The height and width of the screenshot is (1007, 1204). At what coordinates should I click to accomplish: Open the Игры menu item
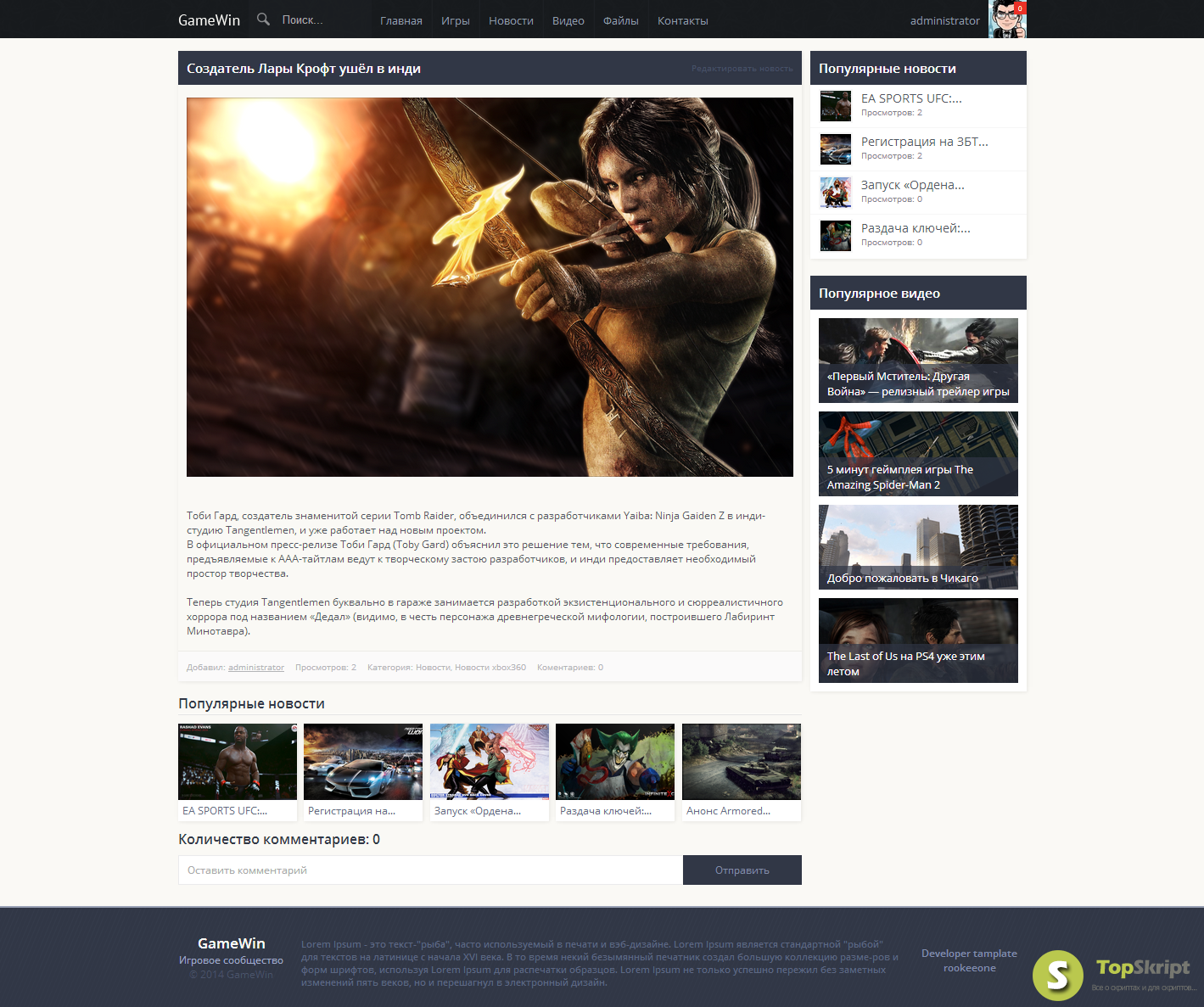point(456,20)
